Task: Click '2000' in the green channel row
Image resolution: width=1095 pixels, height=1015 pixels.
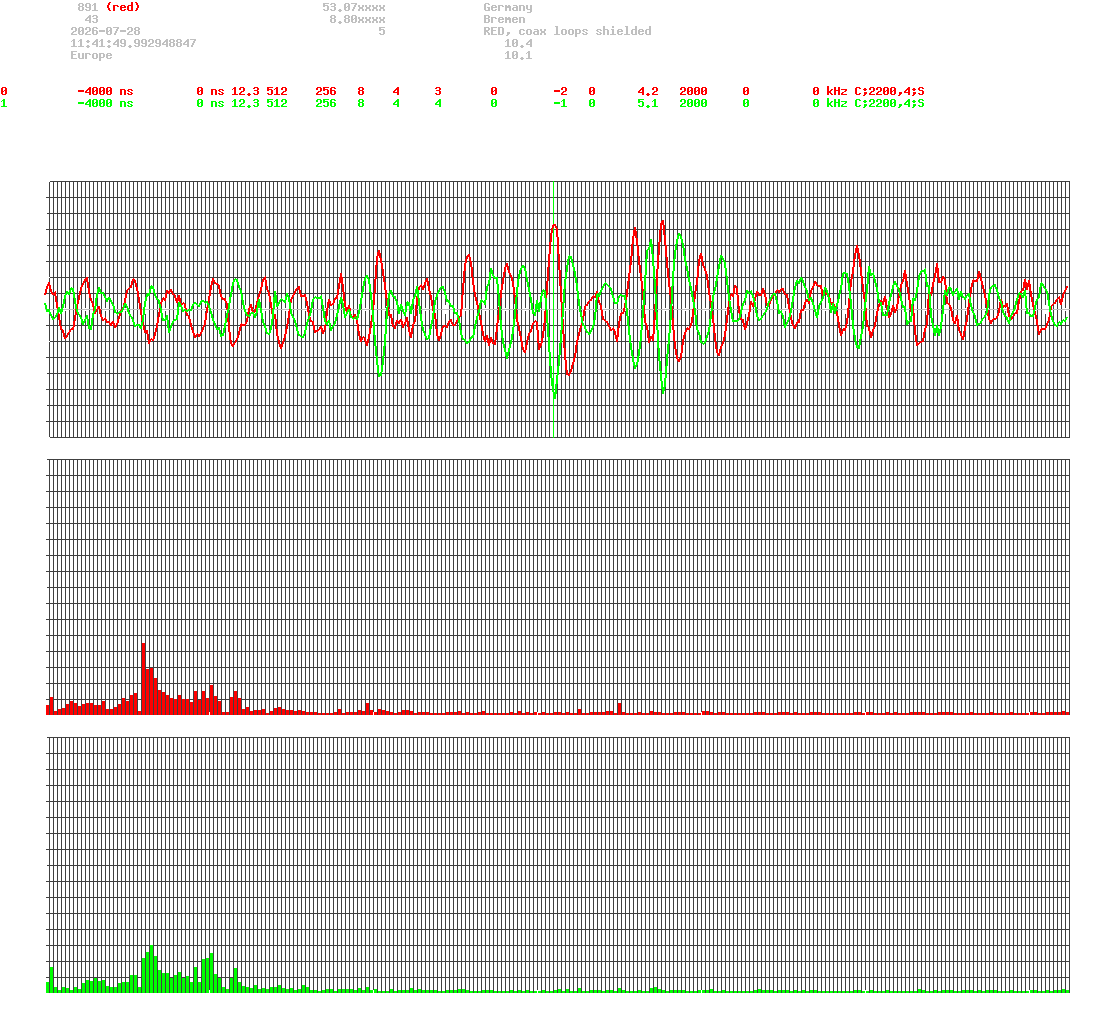Action: [x=693, y=103]
